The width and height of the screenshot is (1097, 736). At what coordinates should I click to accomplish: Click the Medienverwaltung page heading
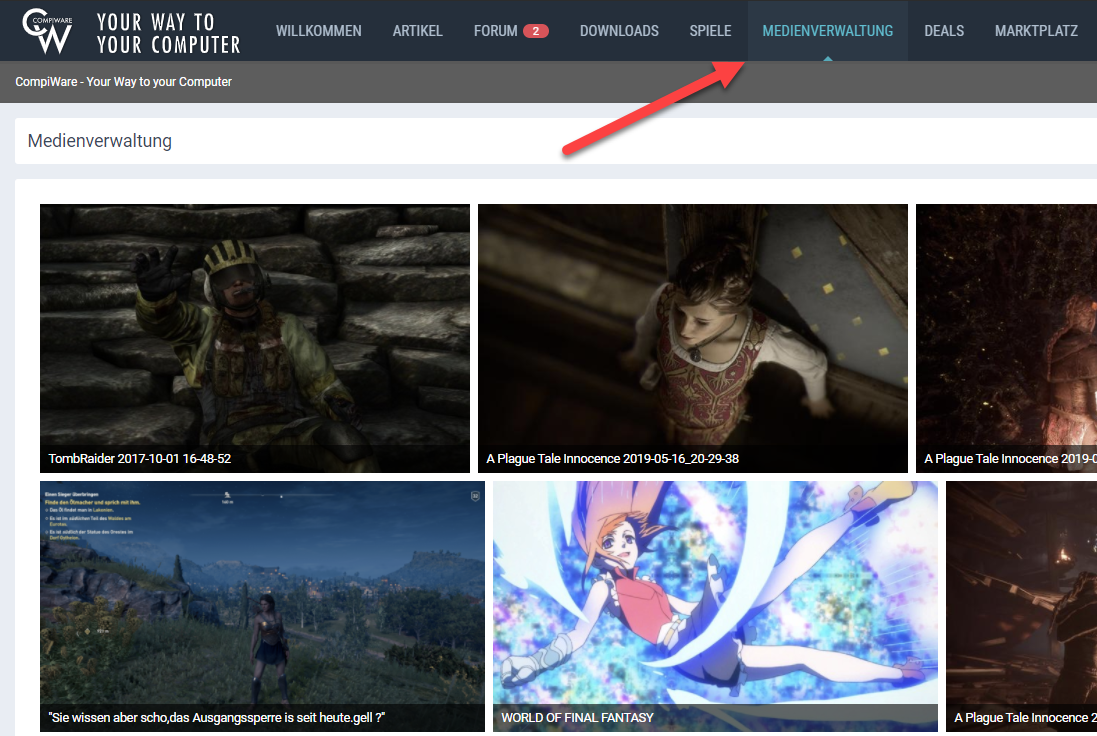coord(99,141)
